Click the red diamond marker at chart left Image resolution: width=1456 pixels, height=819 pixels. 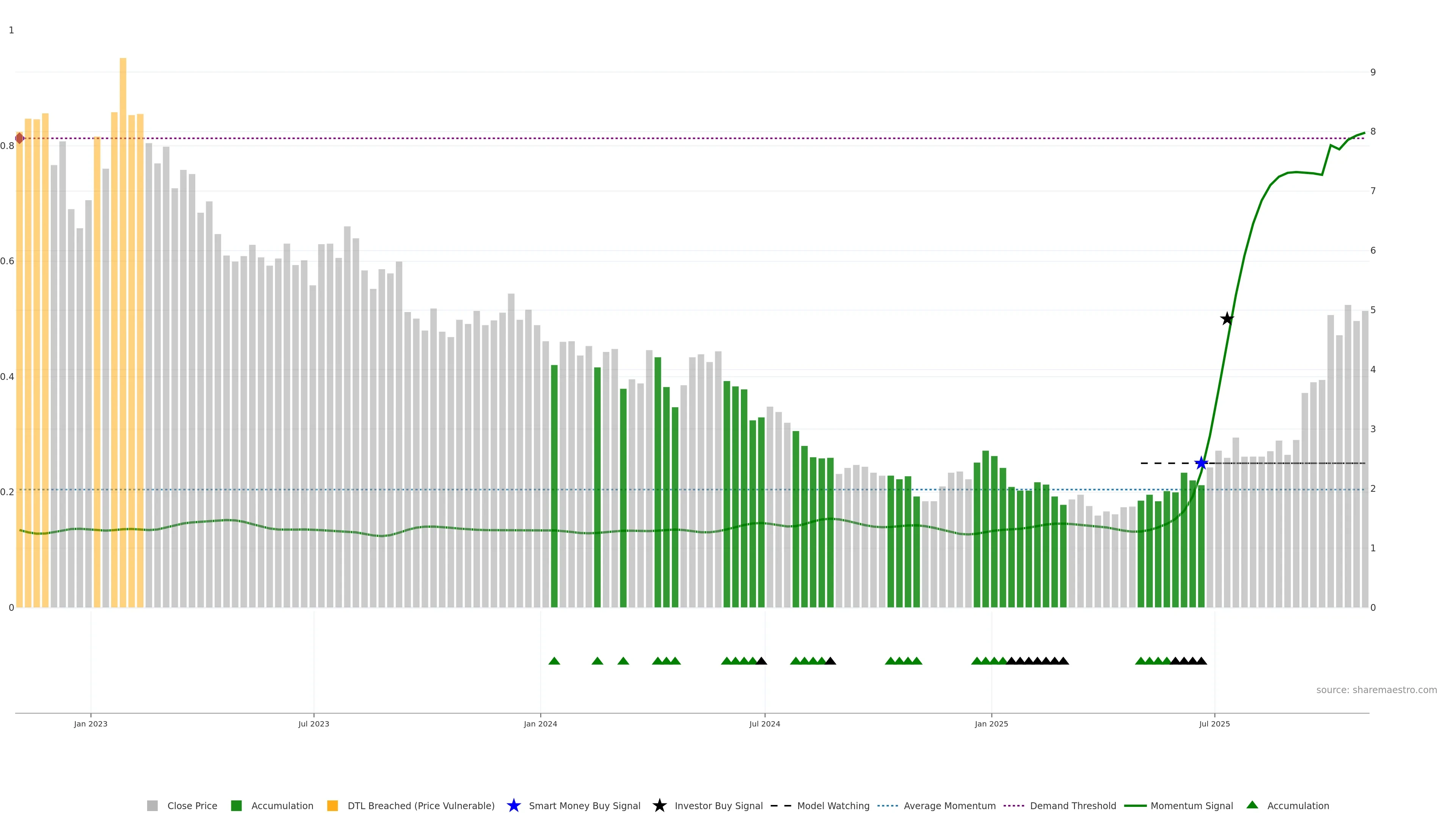[20, 138]
